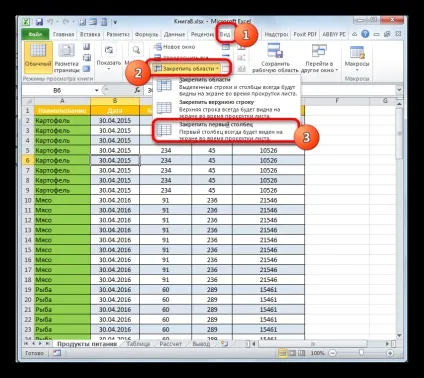Select Page Break Preview icon in status bar
This screenshot has height=378, width=424.
tap(301, 353)
